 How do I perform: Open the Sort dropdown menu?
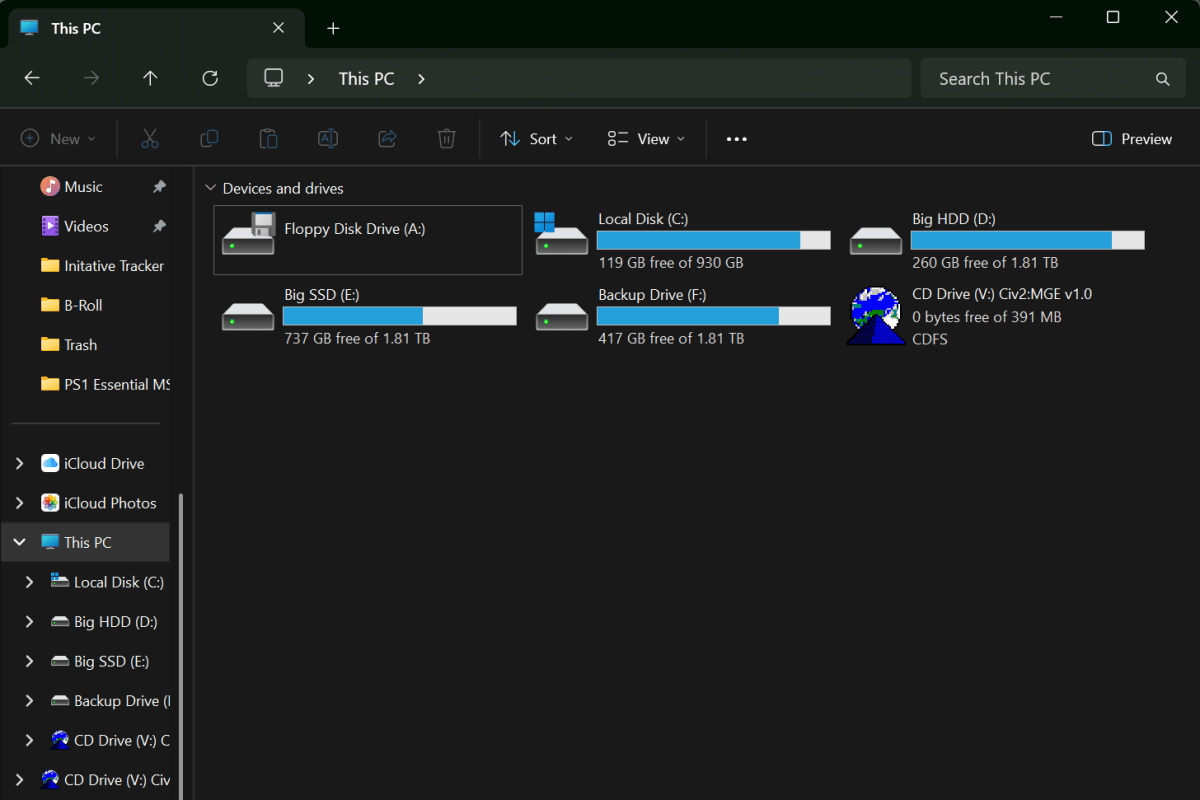point(537,139)
